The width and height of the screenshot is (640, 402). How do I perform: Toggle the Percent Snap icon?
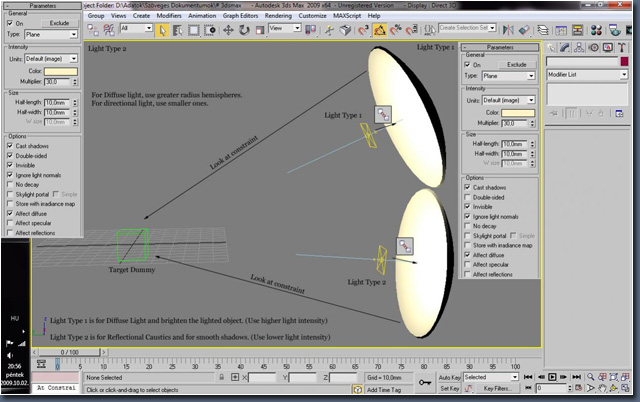(396, 30)
